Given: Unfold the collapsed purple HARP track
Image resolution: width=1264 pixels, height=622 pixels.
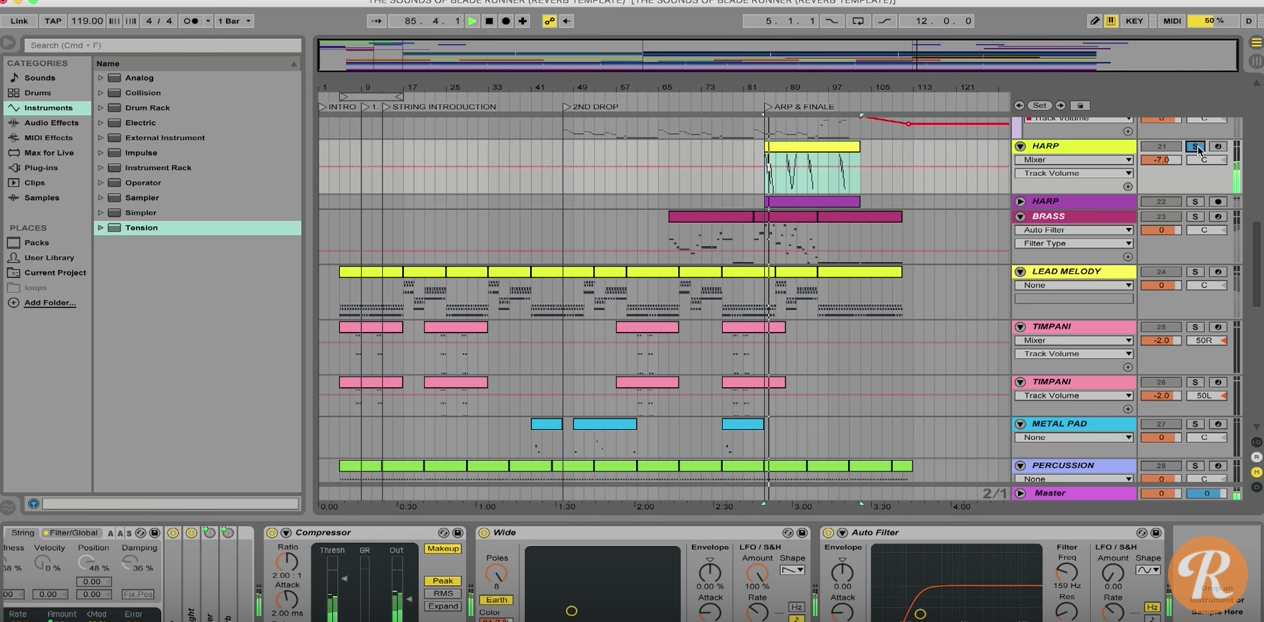Looking at the screenshot, I should 1020,201.
